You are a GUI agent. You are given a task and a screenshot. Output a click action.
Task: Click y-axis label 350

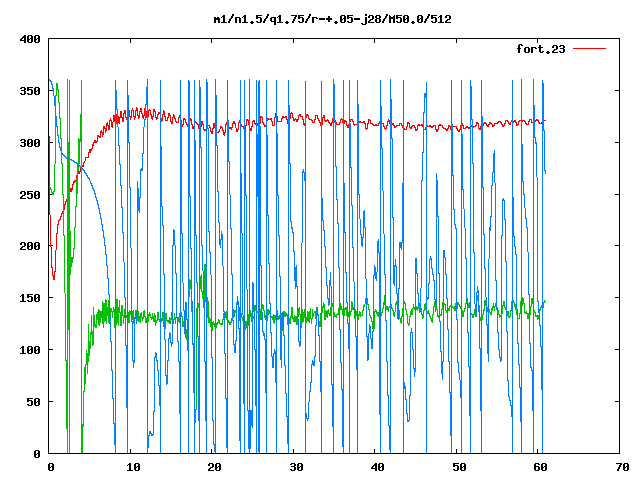coord(30,91)
